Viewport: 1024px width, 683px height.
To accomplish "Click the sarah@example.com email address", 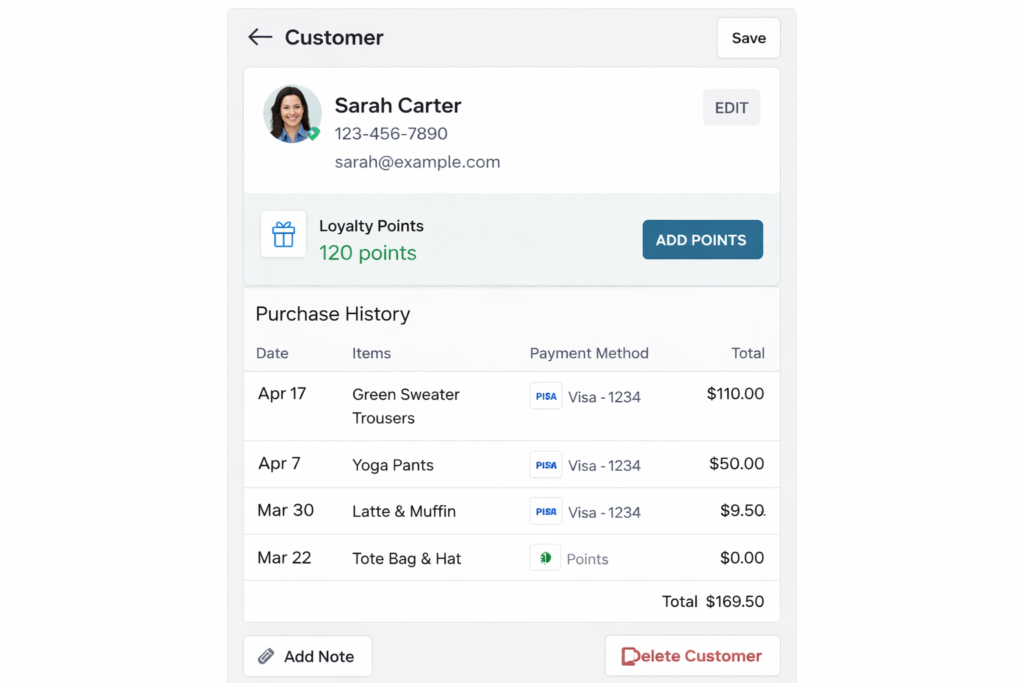I will click(x=417, y=162).
